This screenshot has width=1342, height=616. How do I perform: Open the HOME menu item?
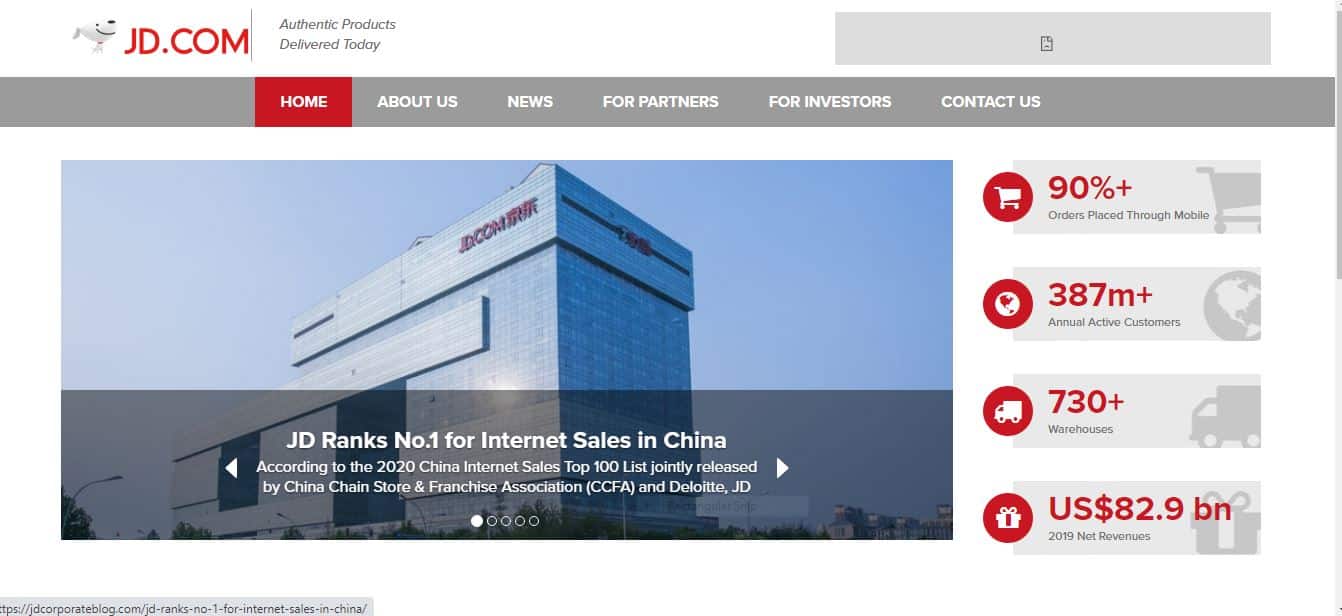[x=303, y=102]
